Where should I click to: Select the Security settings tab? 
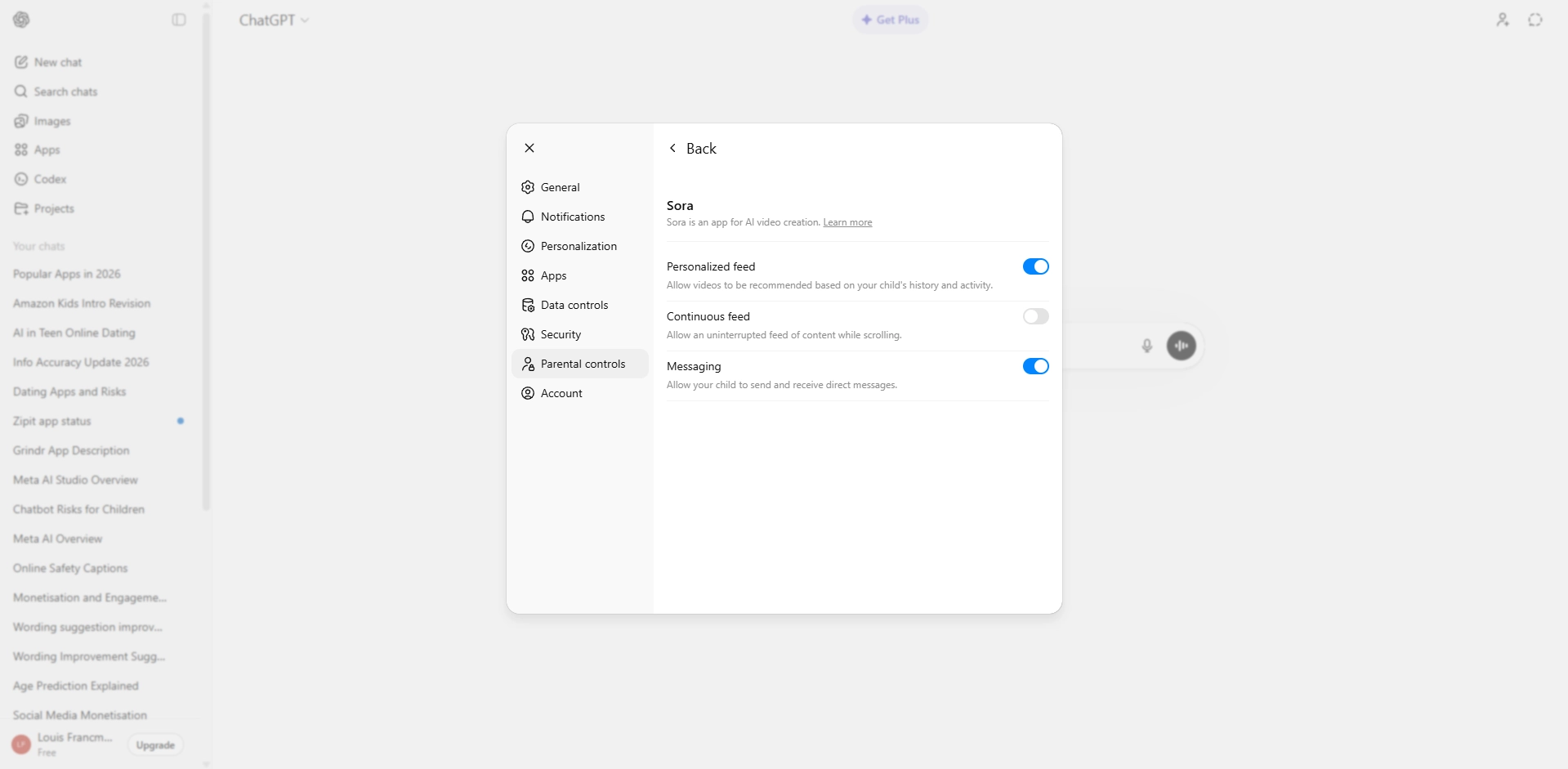[561, 334]
